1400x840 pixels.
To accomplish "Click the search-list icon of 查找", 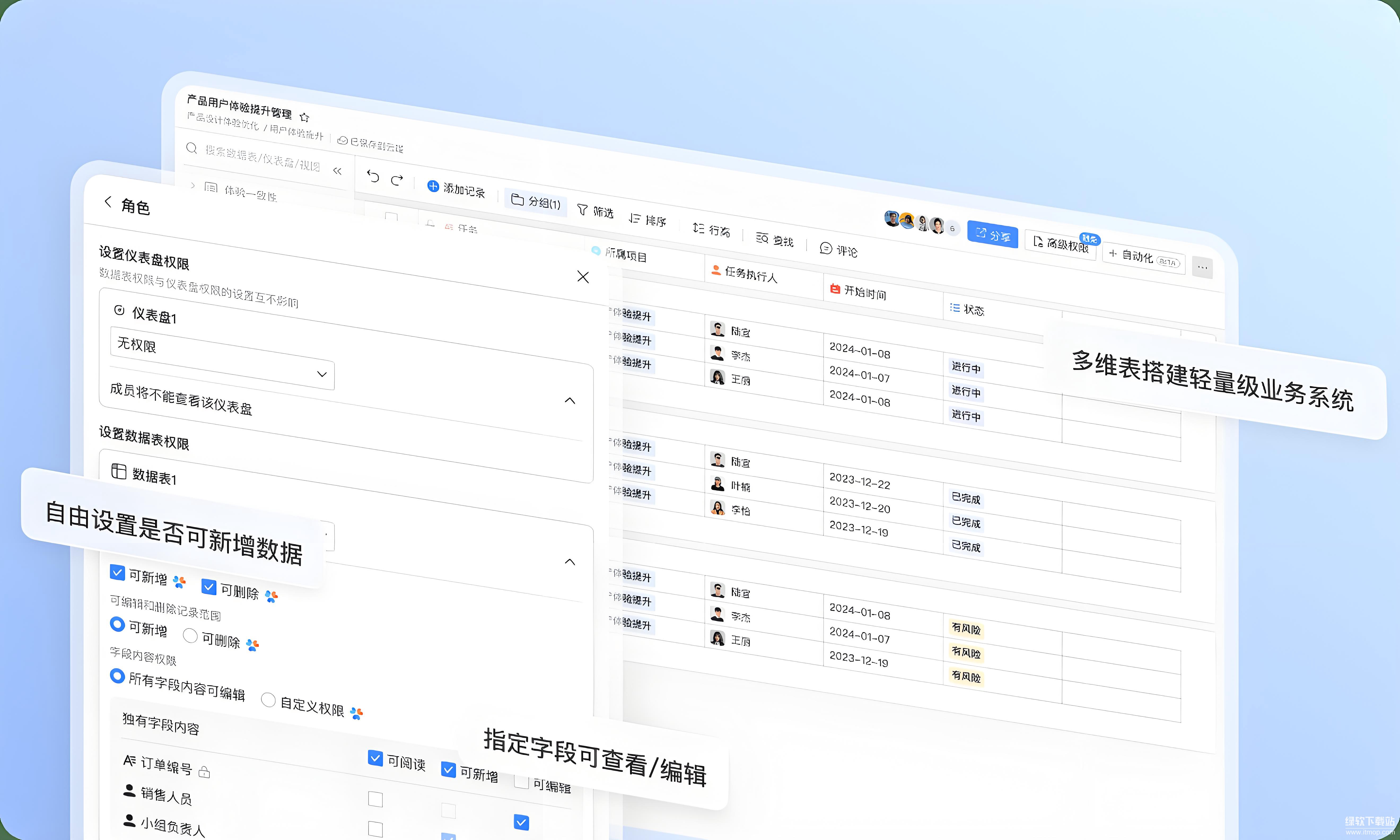I will point(762,238).
